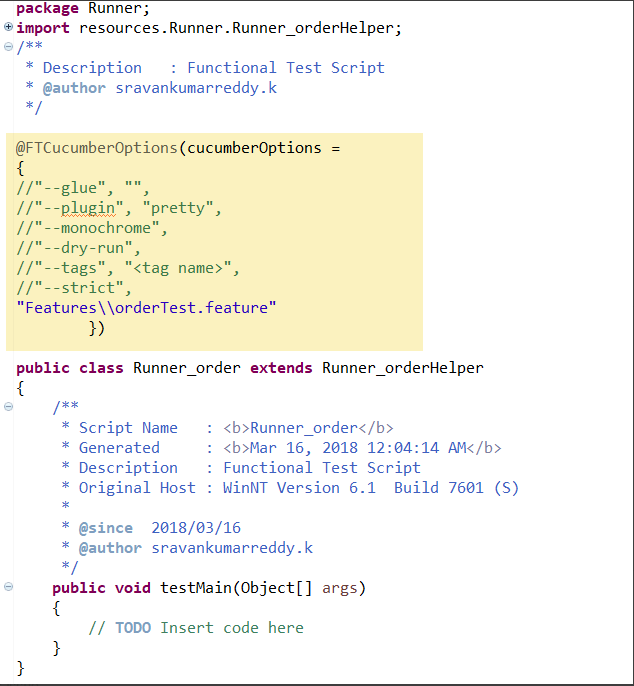Click the @FTCucumberOptions annotation
Image resolution: width=634 pixels, height=686 pixels.
pyautogui.click(x=96, y=148)
